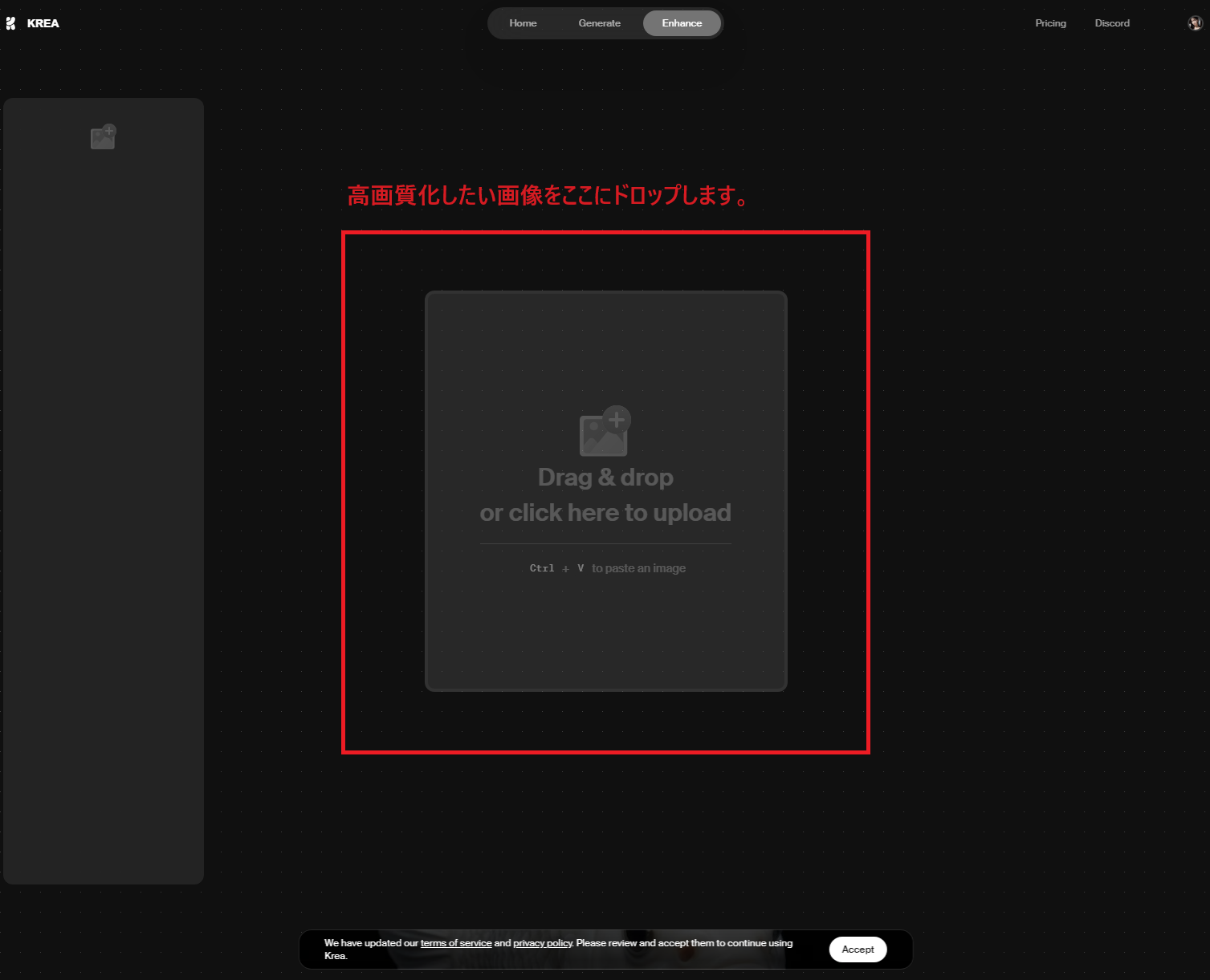This screenshot has width=1210, height=980.
Task: Click the KREA logo icon
Action: 10,23
